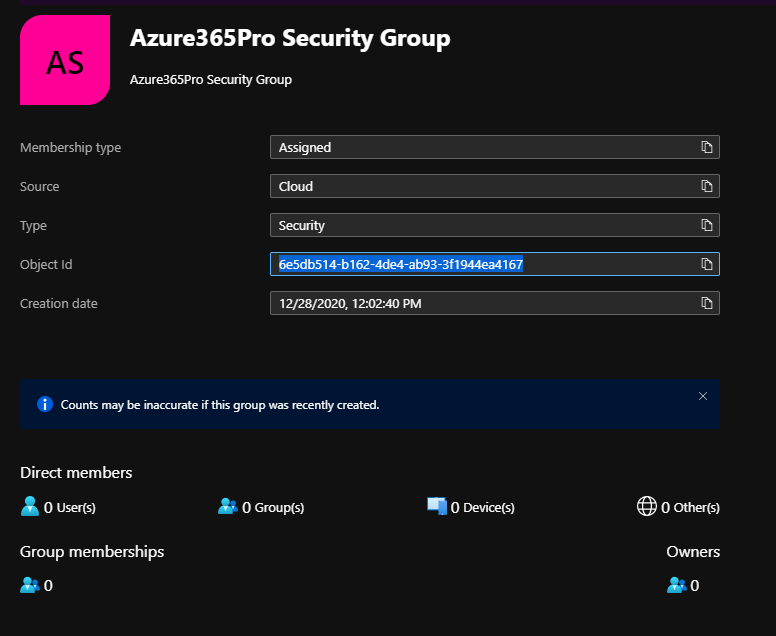Click the AS group avatar tile
Viewport: 776px width, 636px height.
click(x=65, y=60)
